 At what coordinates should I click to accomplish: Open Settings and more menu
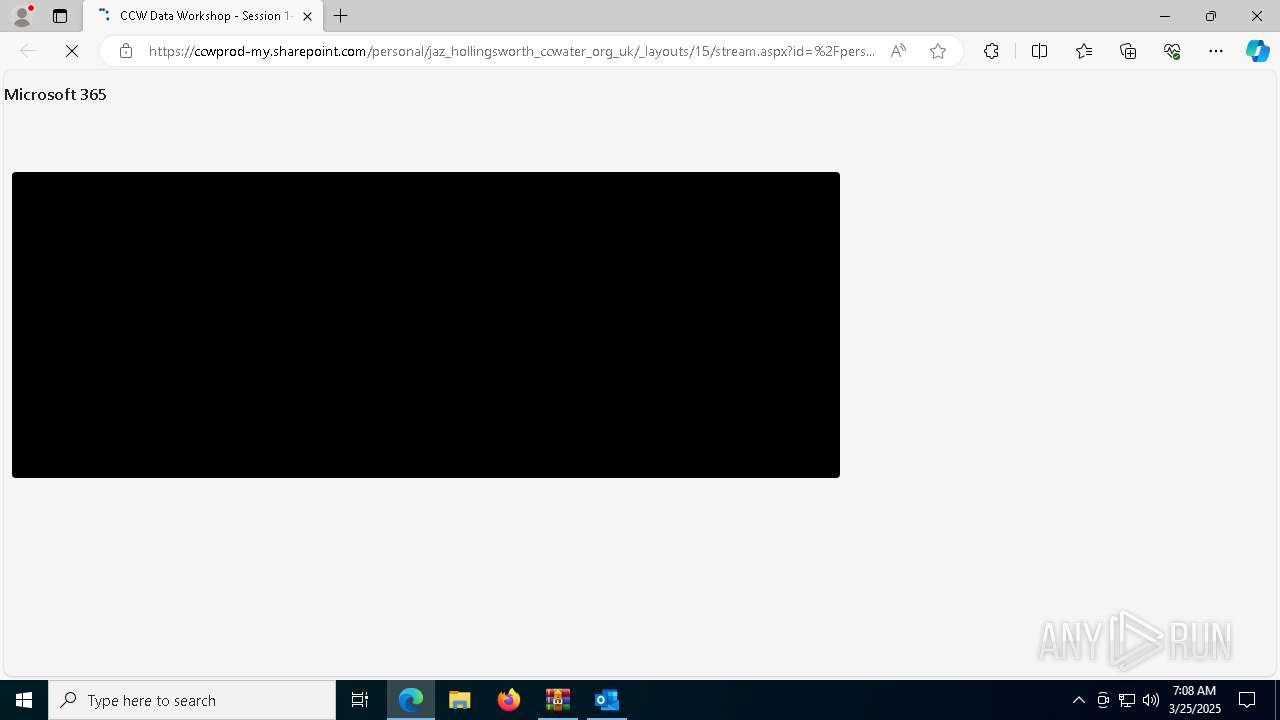point(1216,51)
